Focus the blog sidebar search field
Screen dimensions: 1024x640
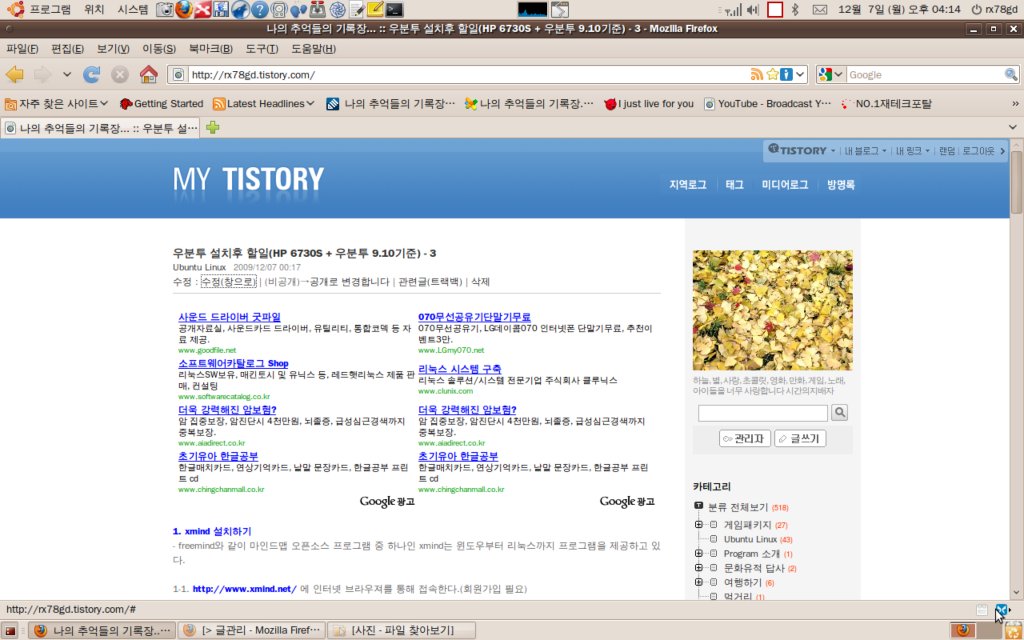pyautogui.click(x=763, y=413)
